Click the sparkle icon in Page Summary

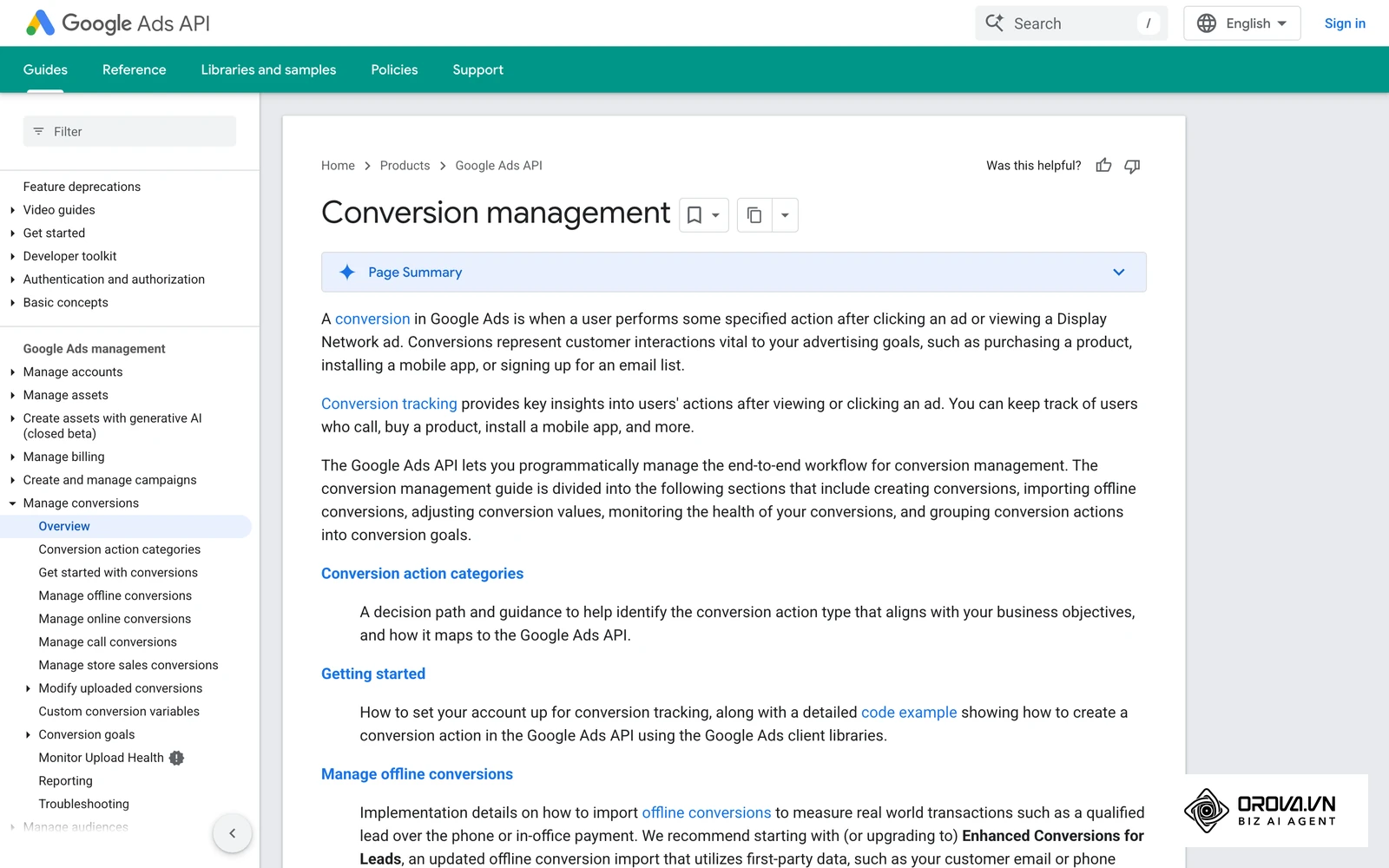click(x=347, y=273)
